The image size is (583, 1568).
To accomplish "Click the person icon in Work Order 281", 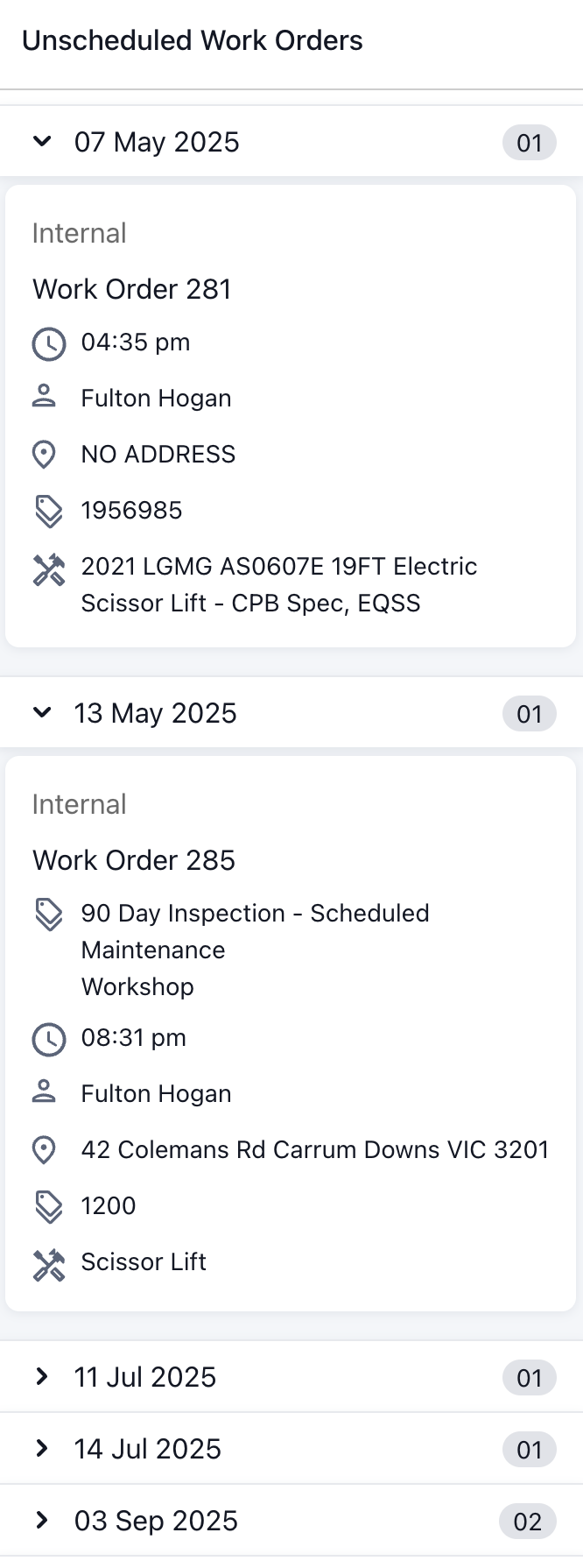I will coord(44,398).
